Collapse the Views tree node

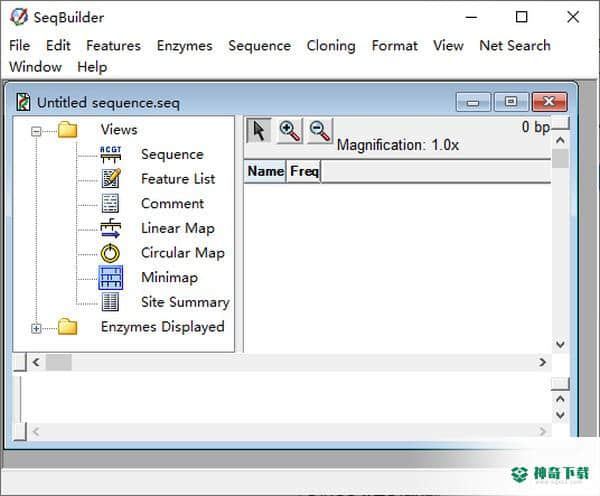(x=36, y=132)
